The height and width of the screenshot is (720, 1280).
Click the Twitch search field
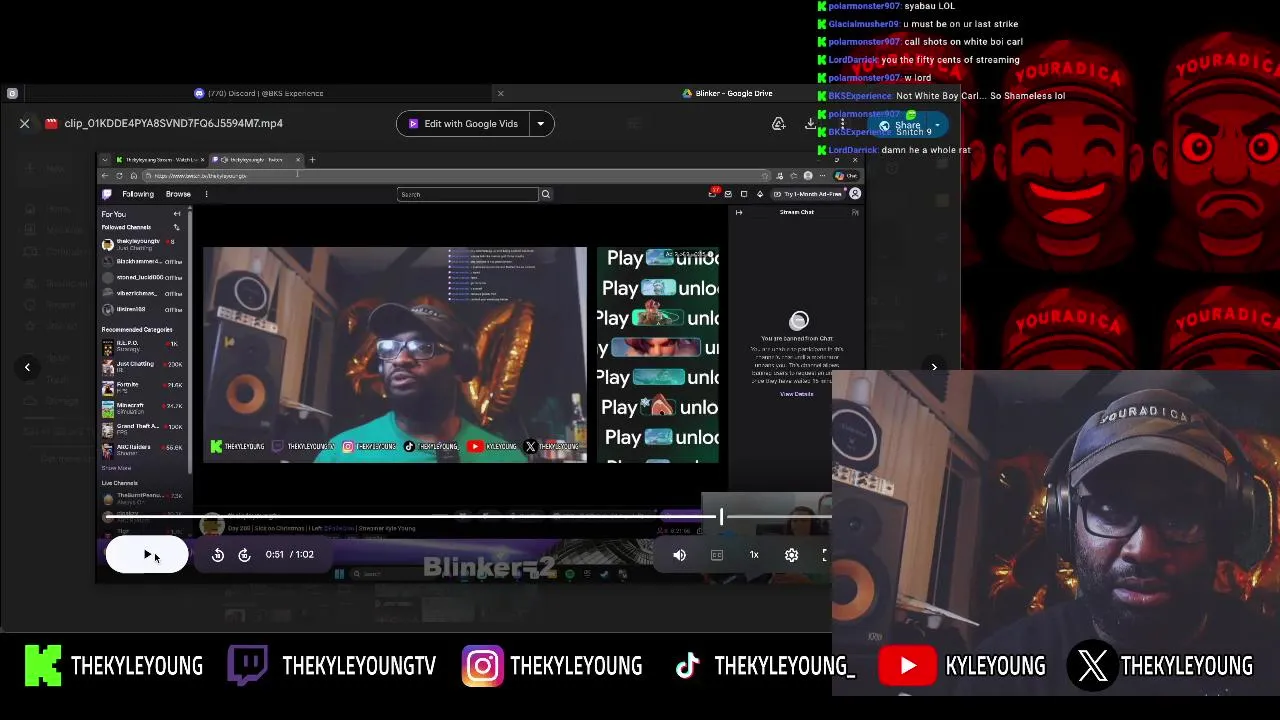coord(467,194)
